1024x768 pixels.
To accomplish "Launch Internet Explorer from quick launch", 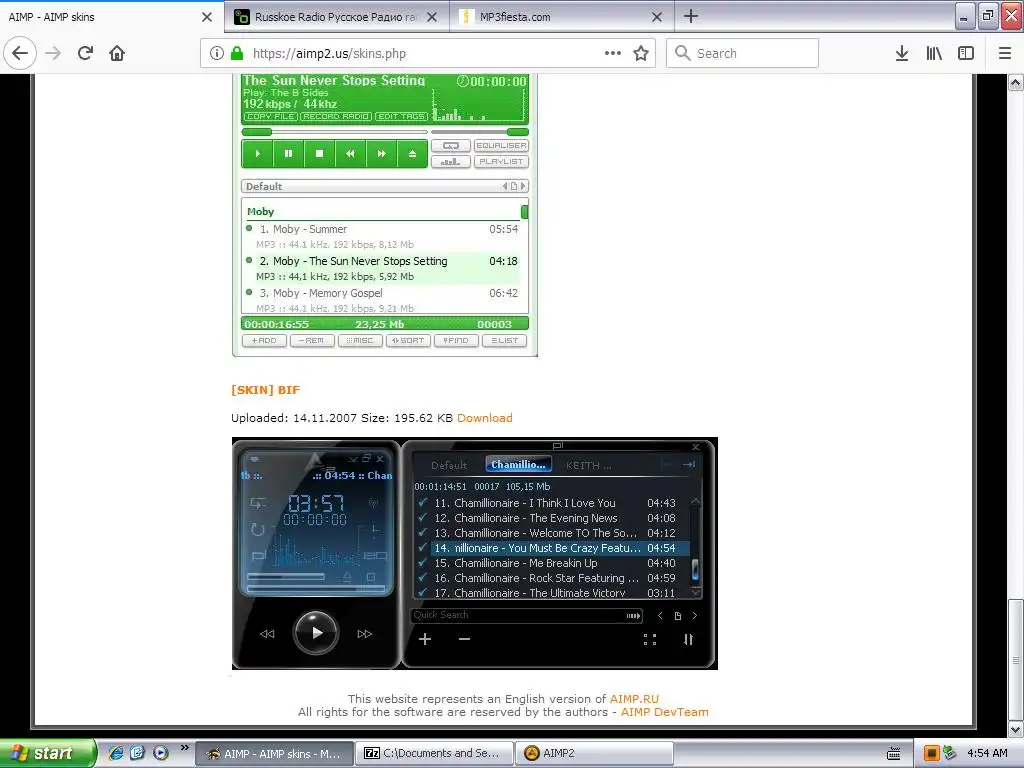I will click(x=116, y=753).
